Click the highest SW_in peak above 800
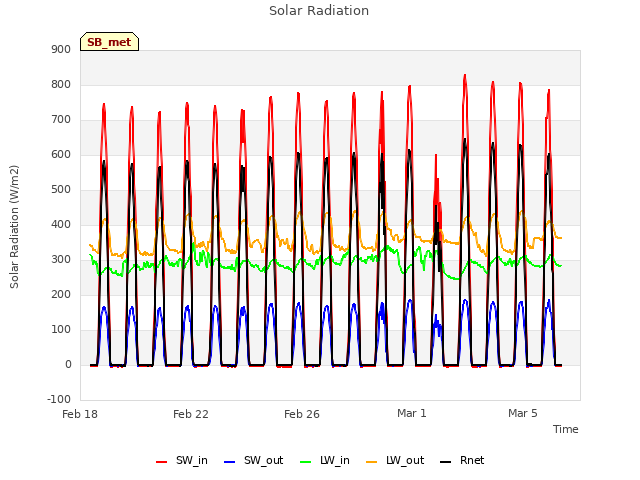 tap(465, 78)
